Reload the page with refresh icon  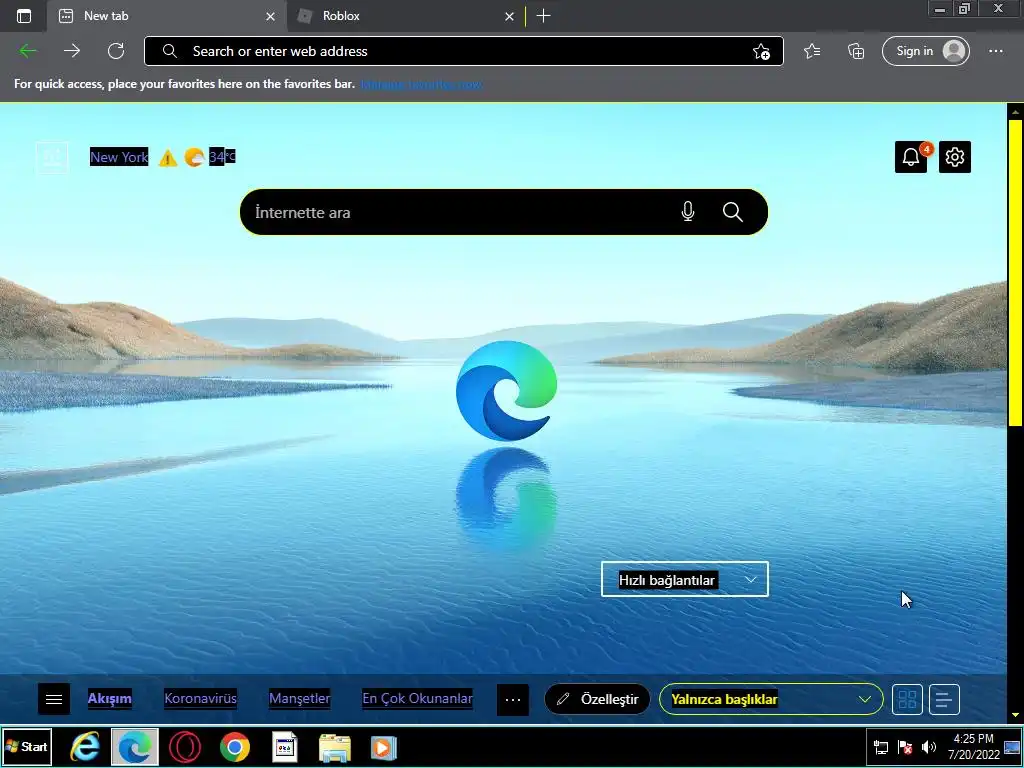pos(116,51)
